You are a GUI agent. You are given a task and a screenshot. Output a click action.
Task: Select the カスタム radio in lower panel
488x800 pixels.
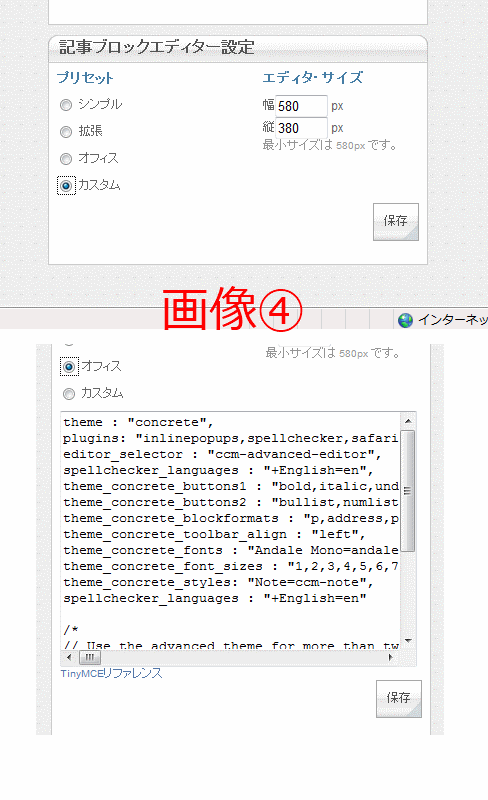click(x=69, y=394)
